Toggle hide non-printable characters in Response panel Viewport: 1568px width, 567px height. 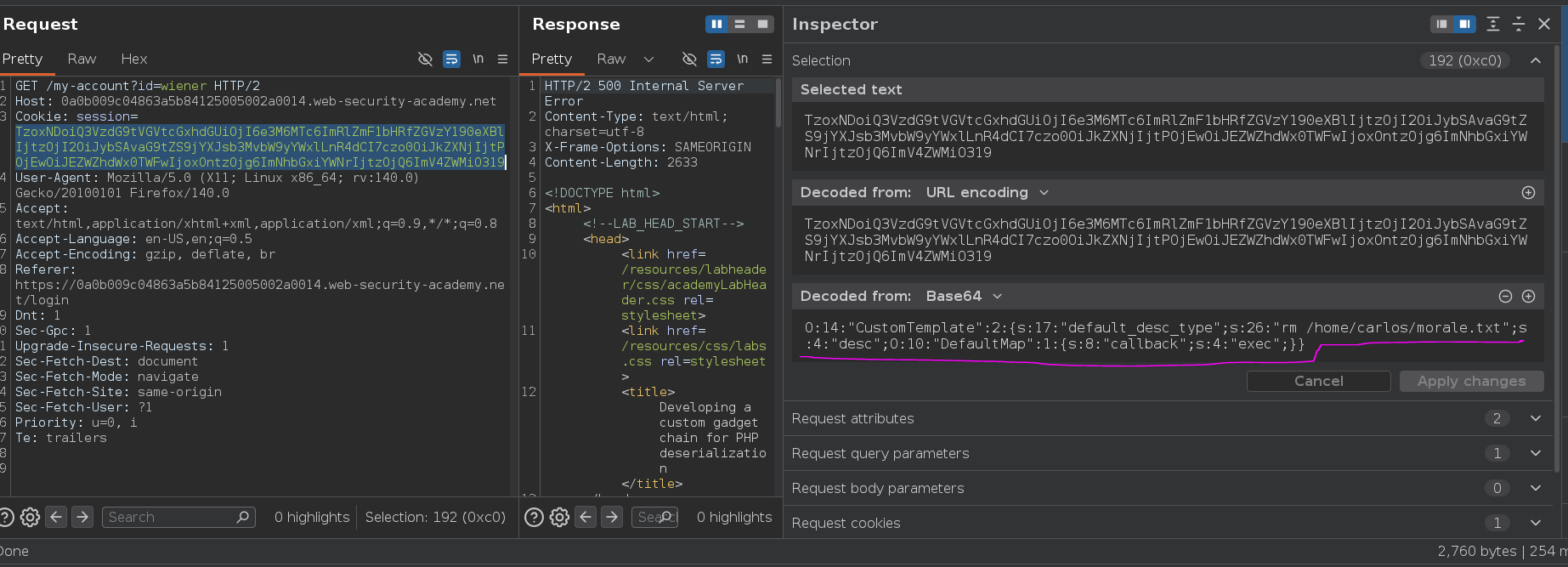pos(689,59)
